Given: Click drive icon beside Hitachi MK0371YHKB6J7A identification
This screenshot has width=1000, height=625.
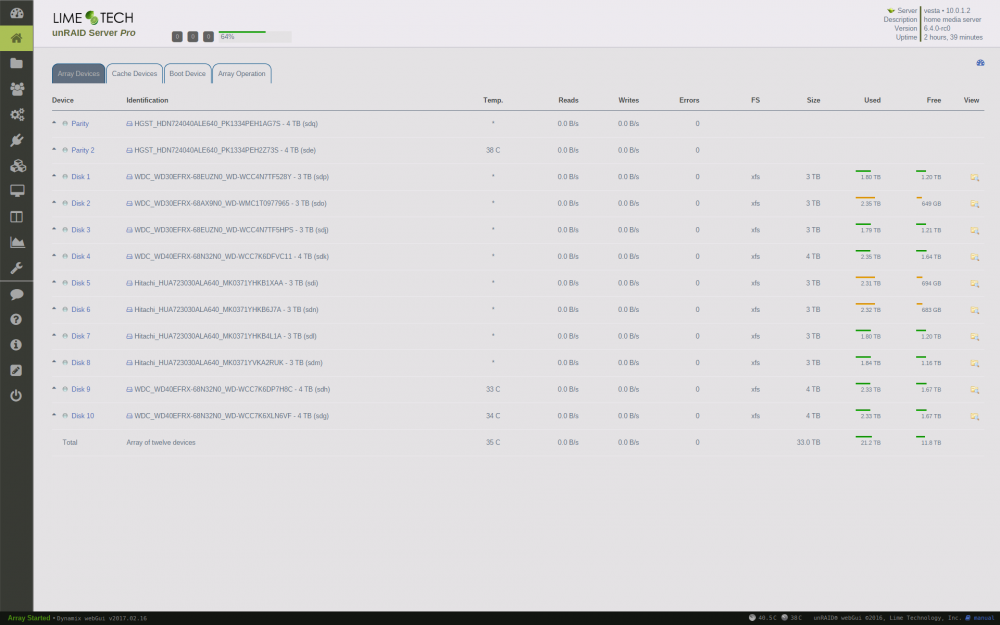Looking at the screenshot, I should 129,309.
